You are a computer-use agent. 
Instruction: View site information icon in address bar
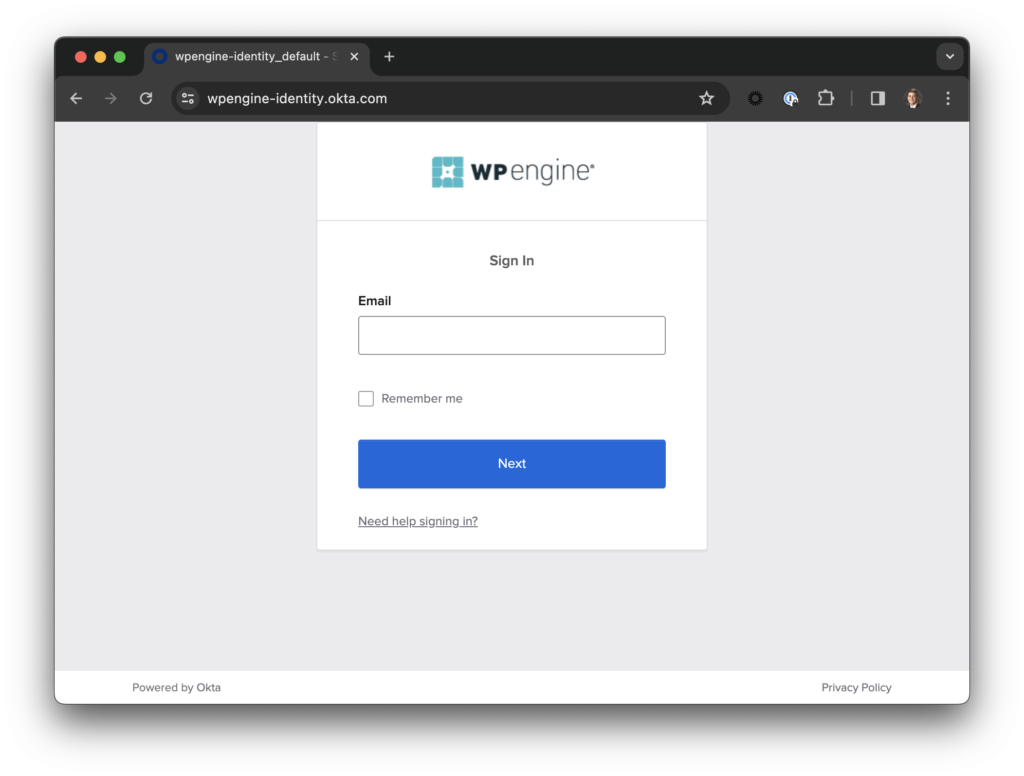coord(188,99)
